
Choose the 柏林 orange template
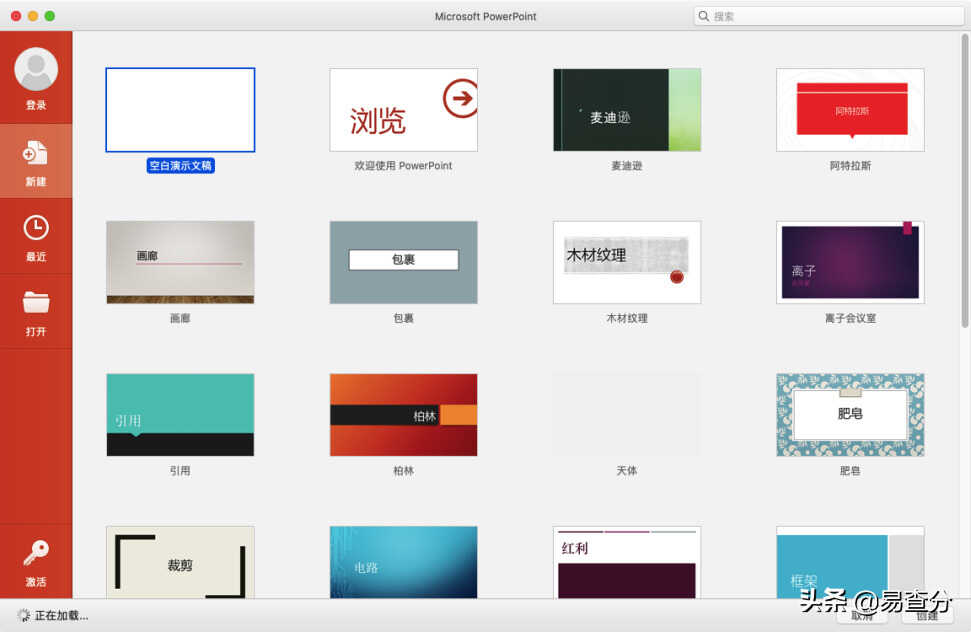(403, 415)
